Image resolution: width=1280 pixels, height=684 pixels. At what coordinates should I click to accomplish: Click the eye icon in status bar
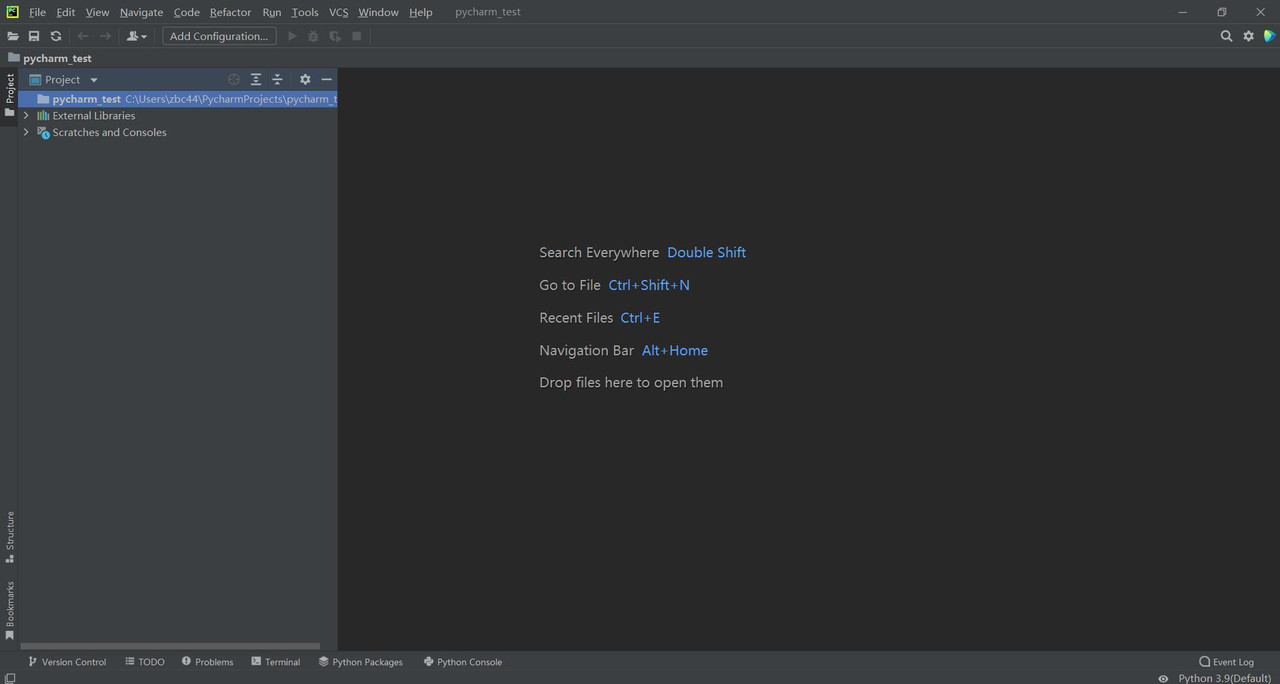(x=1163, y=678)
